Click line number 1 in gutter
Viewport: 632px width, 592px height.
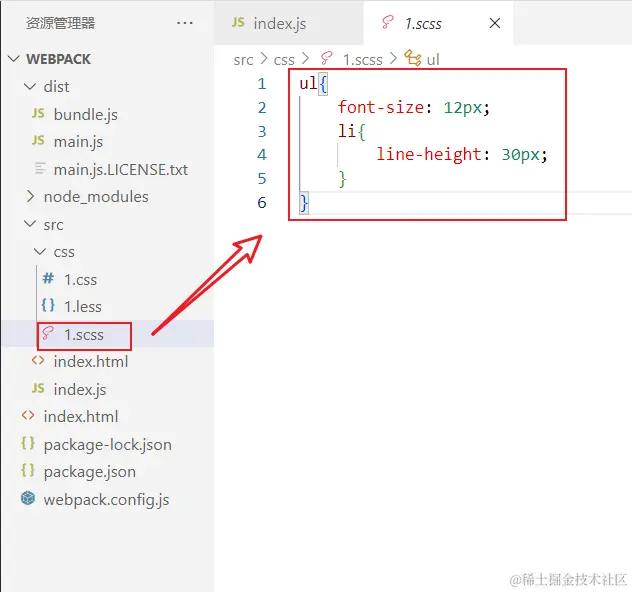(x=262, y=84)
